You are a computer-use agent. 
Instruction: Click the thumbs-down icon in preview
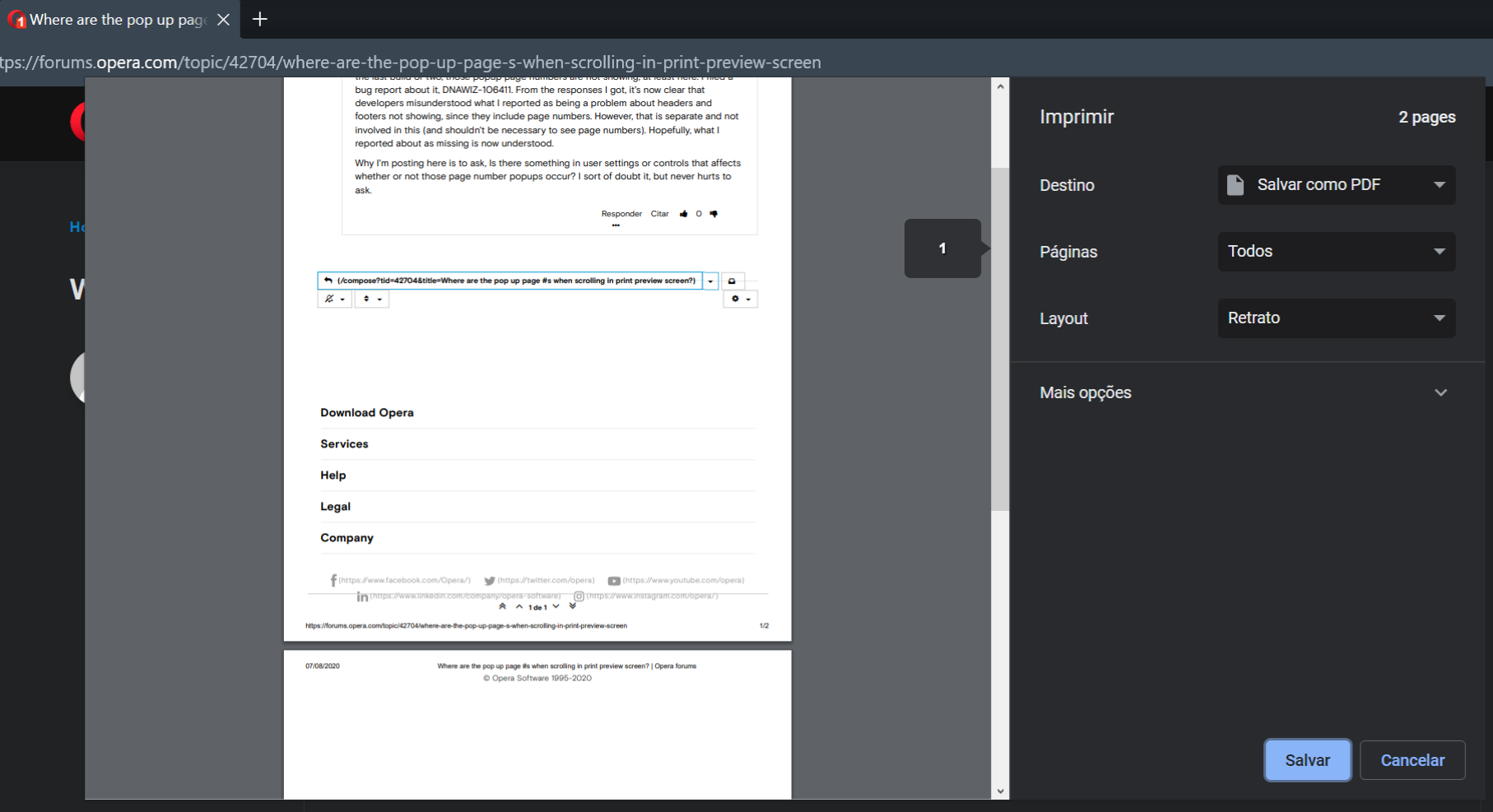pos(714,214)
